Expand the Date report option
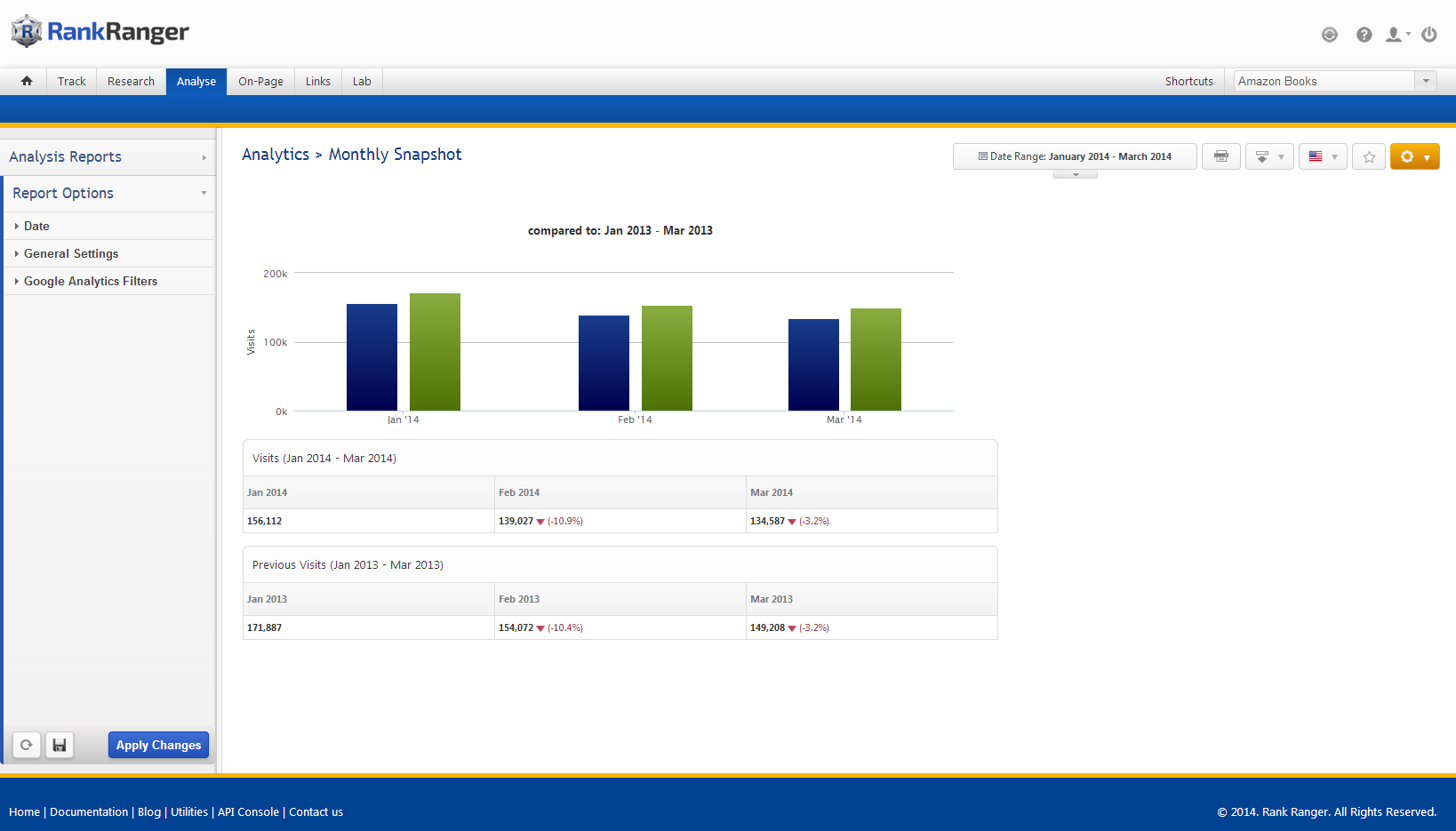The image size is (1456, 831). point(36,226)
